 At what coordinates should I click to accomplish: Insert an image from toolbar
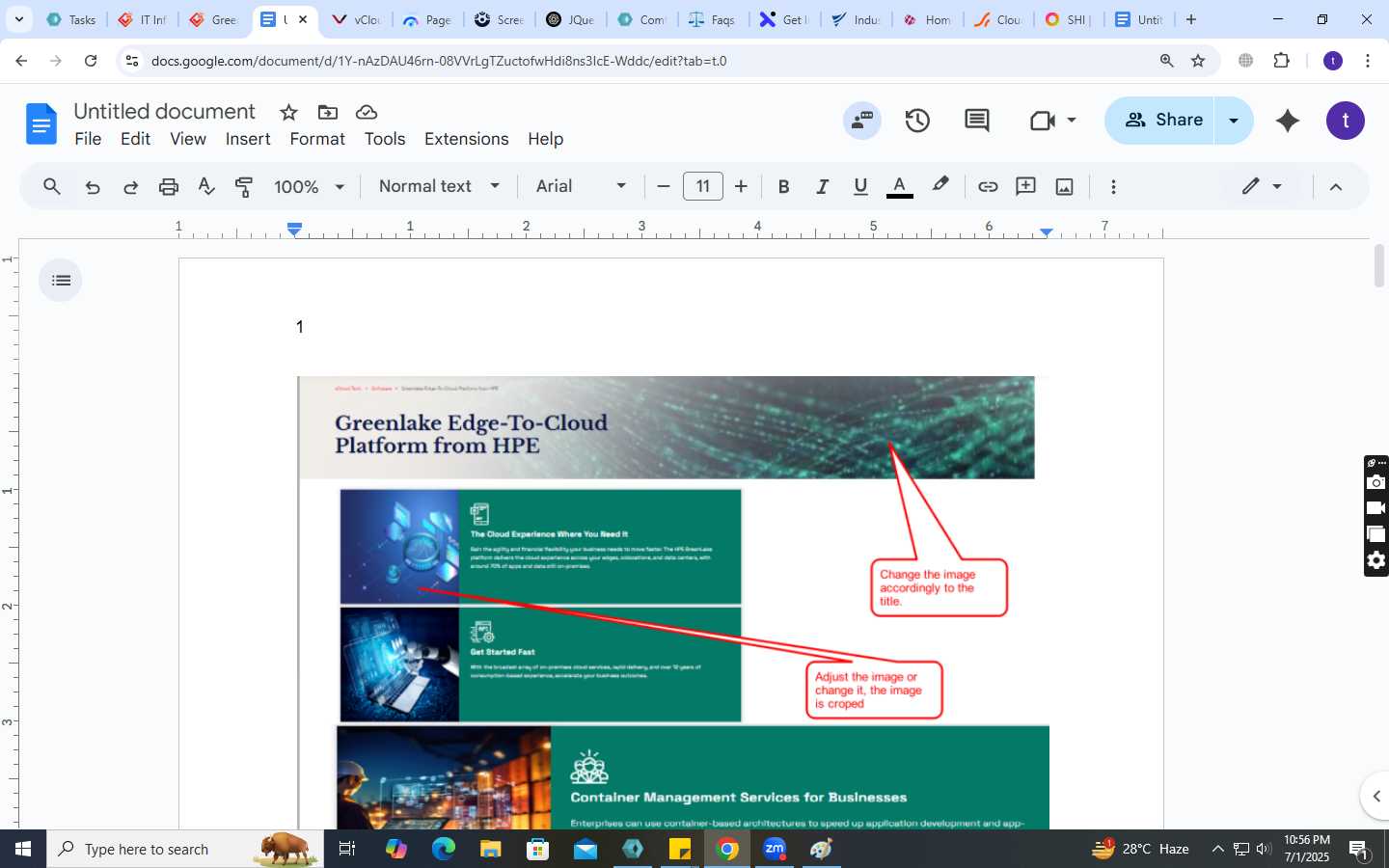click(1064, 186)
